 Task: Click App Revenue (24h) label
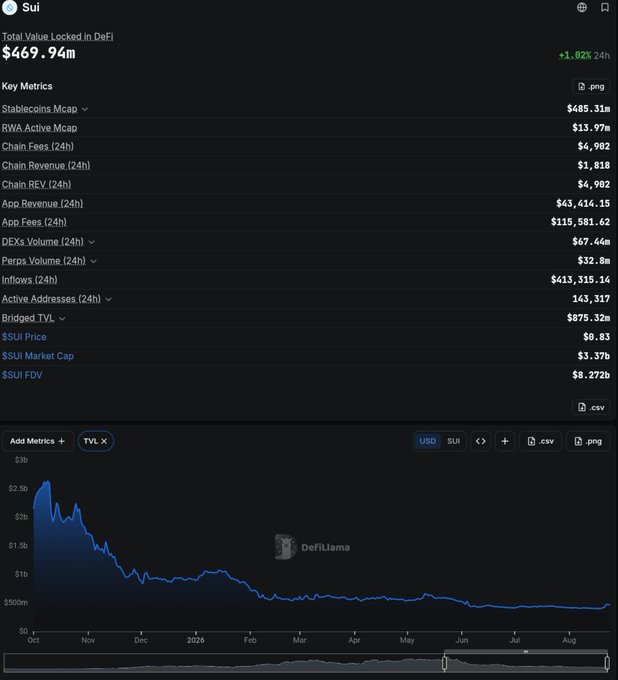point(43,204)
